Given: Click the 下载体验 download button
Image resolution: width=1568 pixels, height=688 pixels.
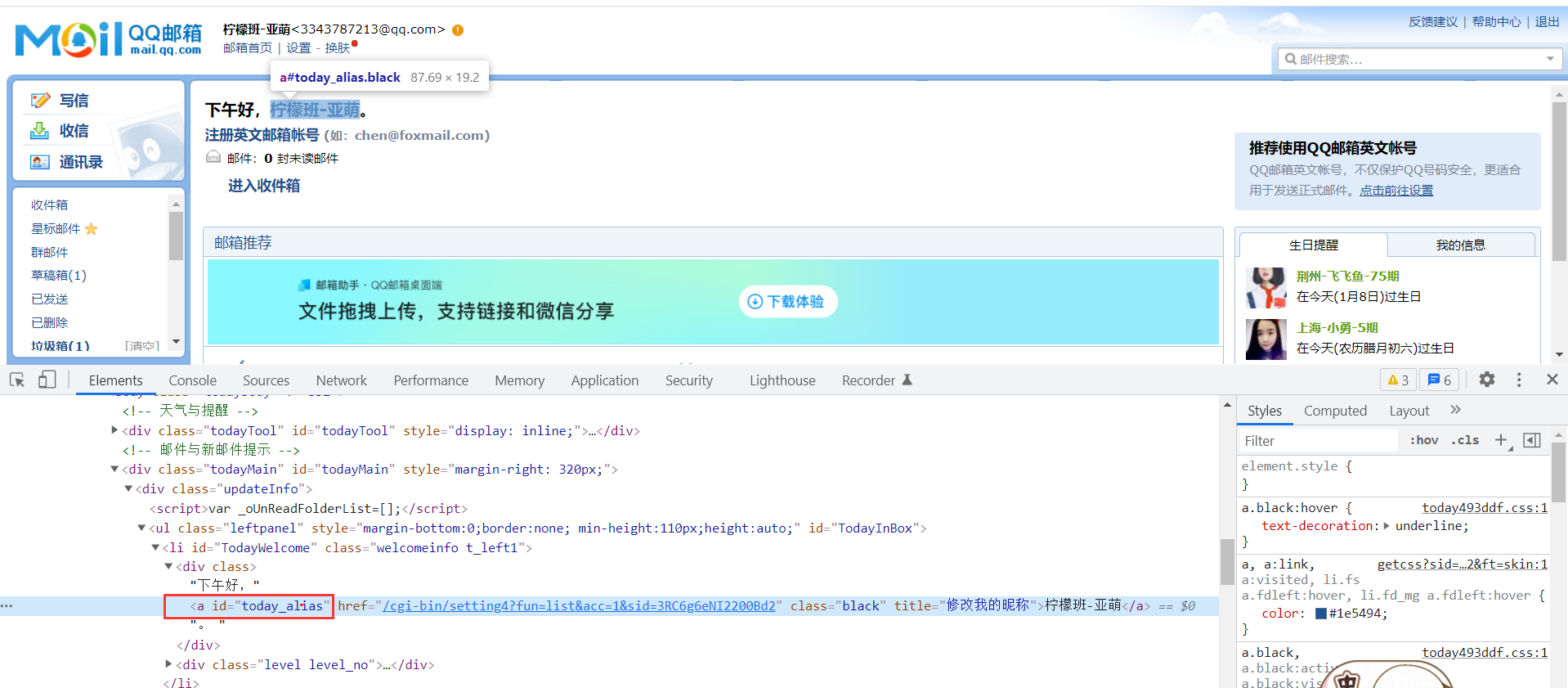Looking at the screenshot, I should tap(788, 302).
